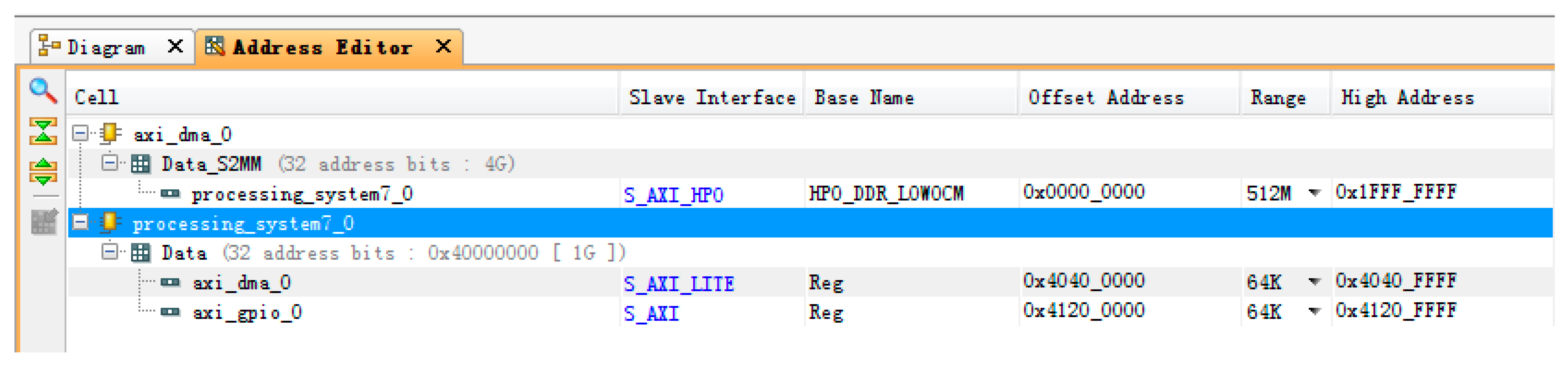Collapse the highlighted processing_system7_0 tree node
The image size is (1568, 366).
pos(80,223)
